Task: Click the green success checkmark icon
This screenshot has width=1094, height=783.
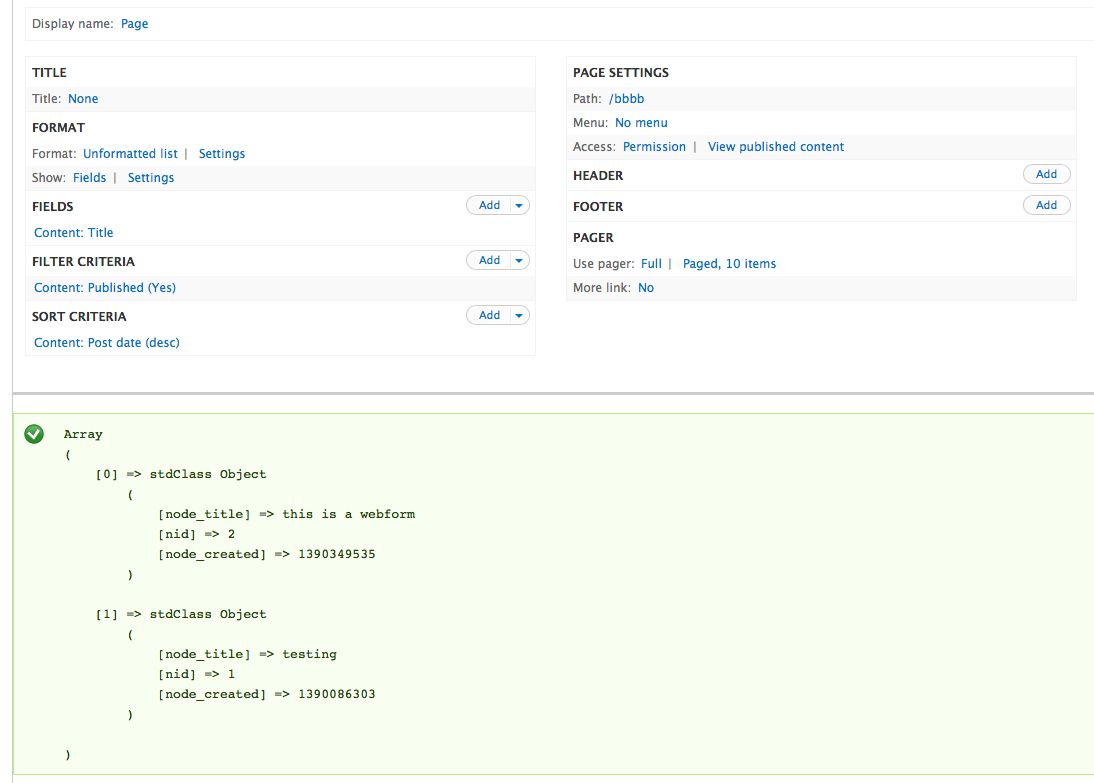Action: coord(33,434)
